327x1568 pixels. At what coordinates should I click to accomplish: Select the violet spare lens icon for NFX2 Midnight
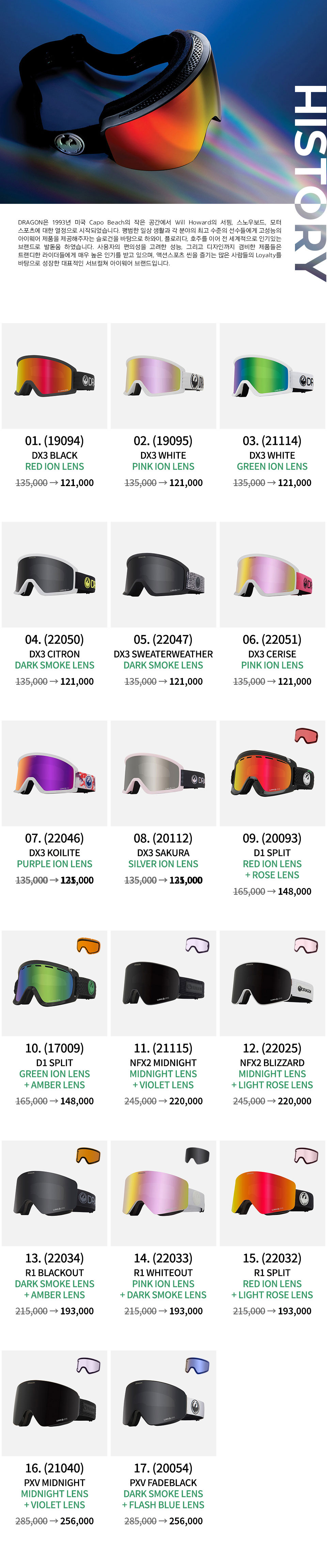pos(197,945)
